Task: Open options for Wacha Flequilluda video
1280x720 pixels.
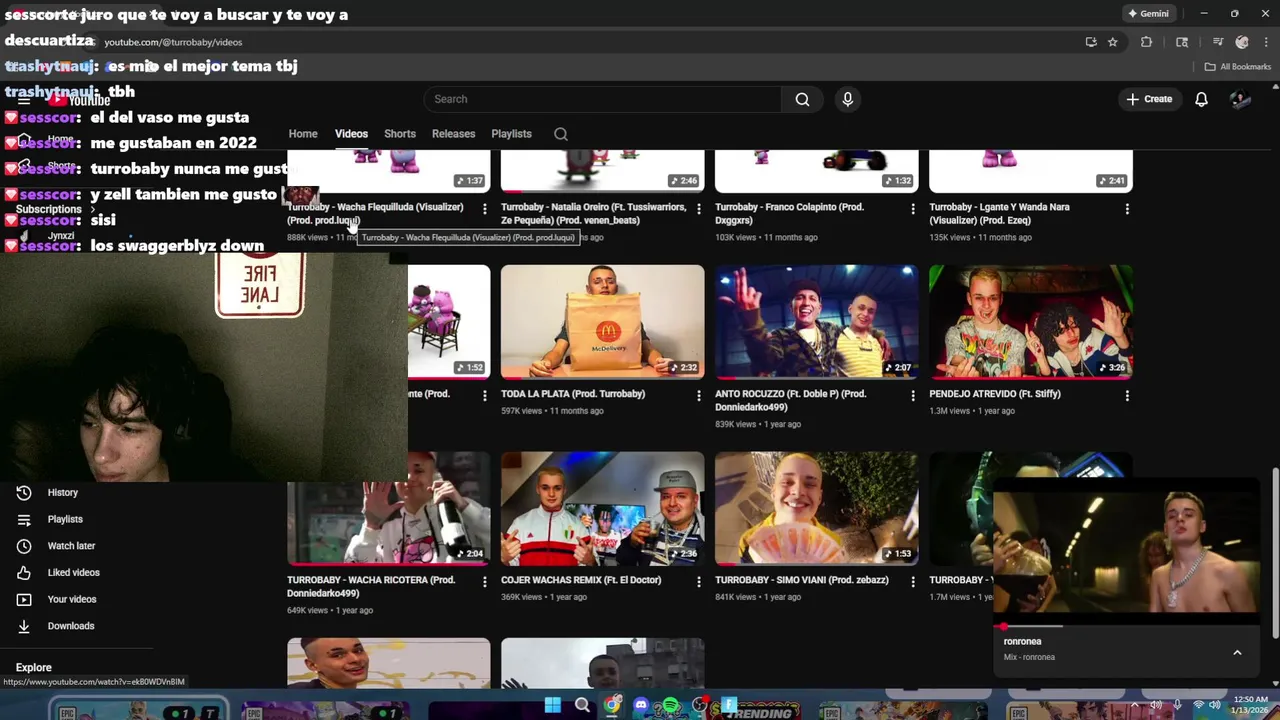Action: [485, 209]
